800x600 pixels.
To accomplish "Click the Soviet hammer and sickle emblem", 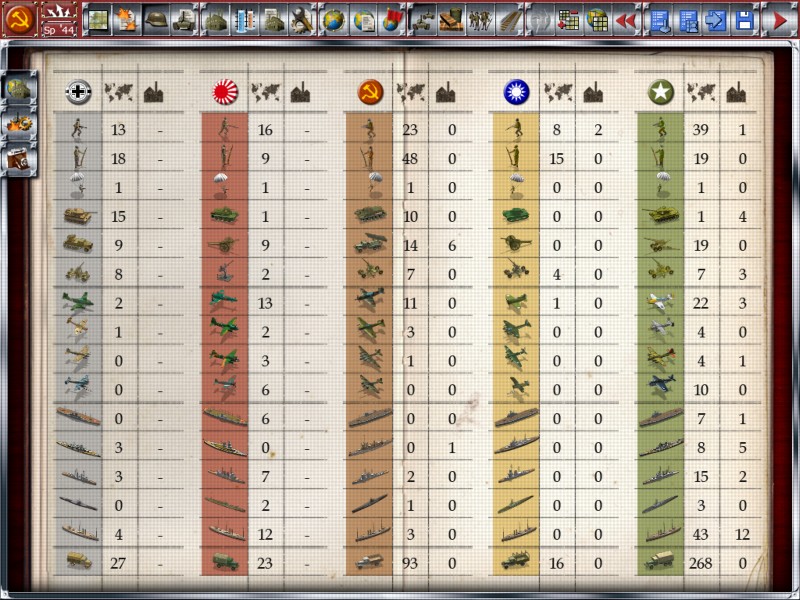I will [20, 19].
